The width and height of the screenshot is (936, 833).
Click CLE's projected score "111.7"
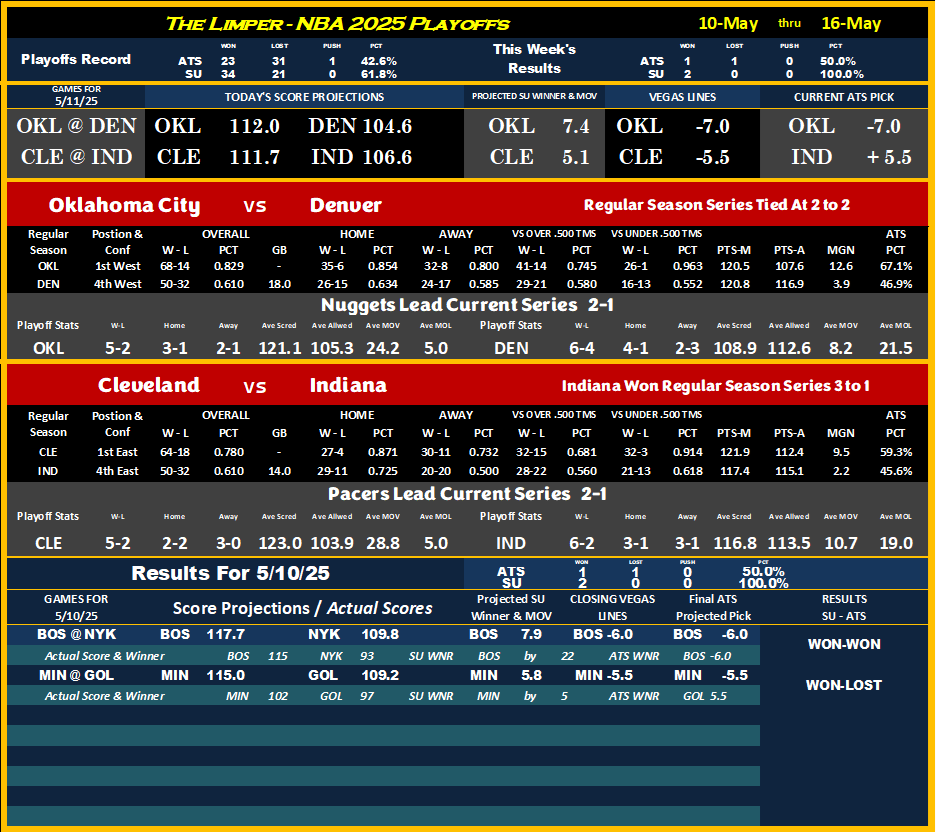255,157
